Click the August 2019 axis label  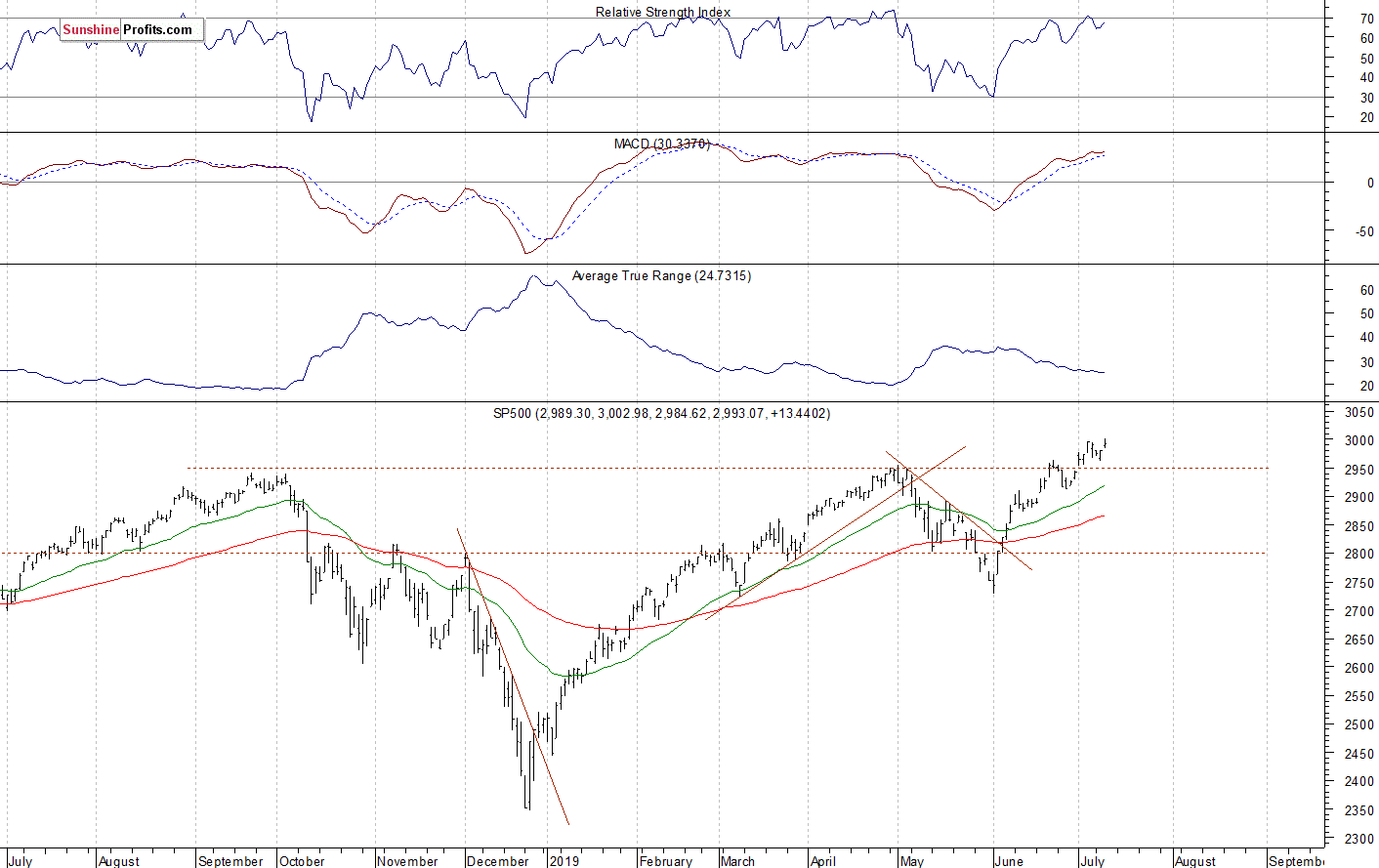coord(1195,861)
